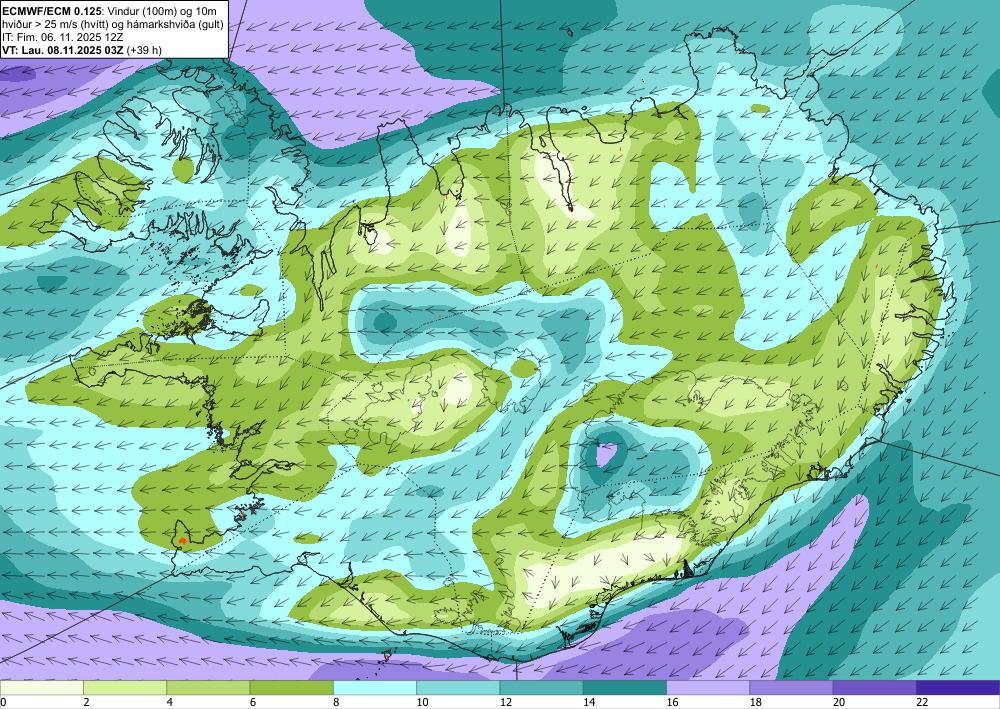Click the dark indigo 22+ m/s legend swatch
Screen dimensions: 1000x709
click(x=958, y=688)
